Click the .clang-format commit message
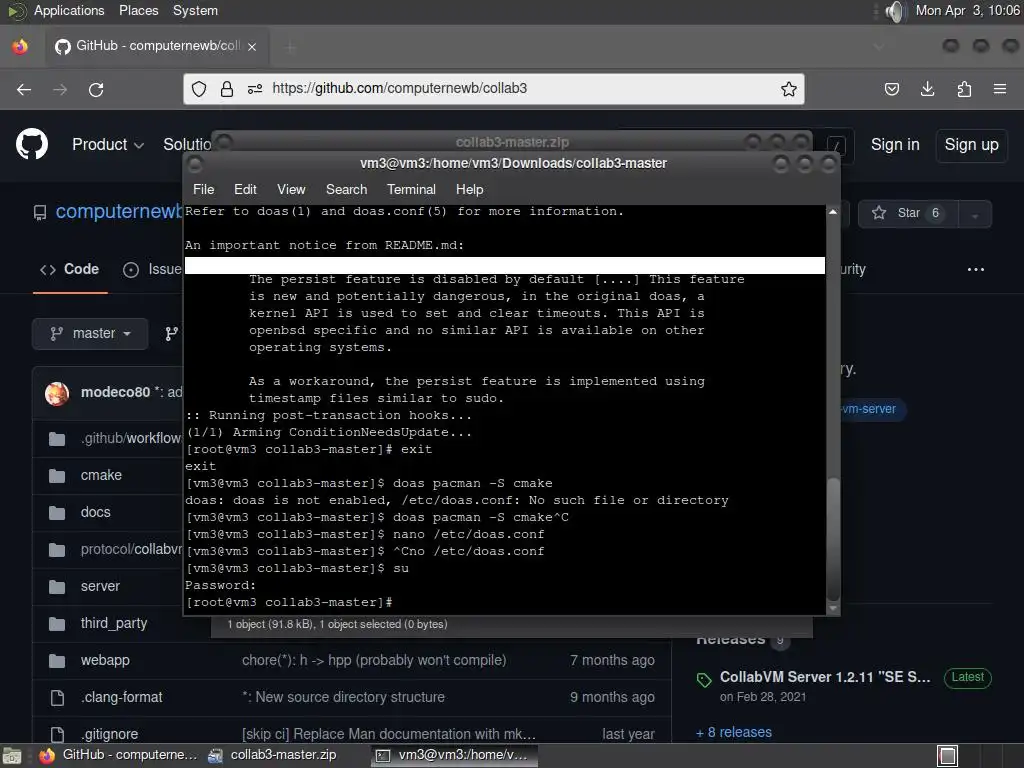 [x=343, y=697]
